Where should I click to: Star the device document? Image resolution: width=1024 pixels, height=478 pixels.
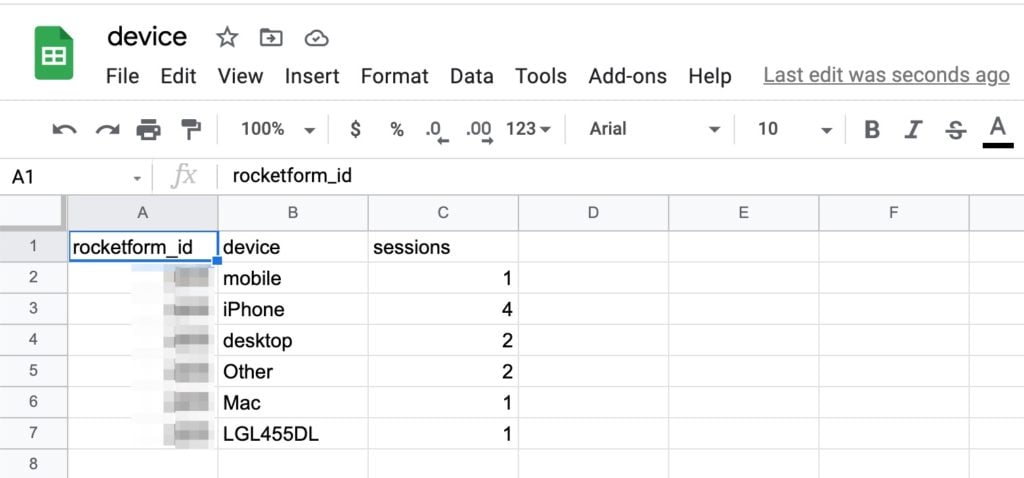pos(228,38)
